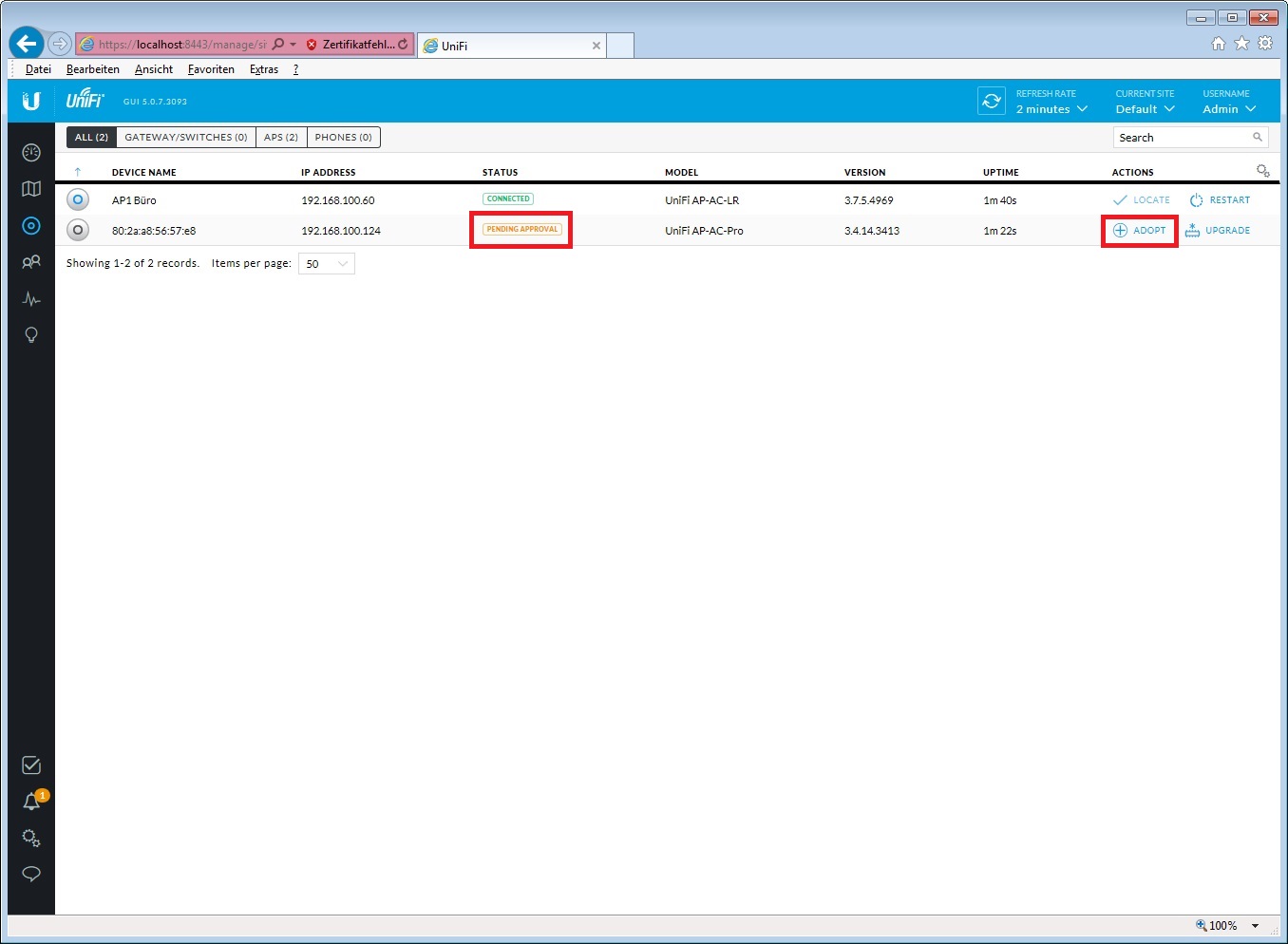
Task: Sort by DEVICE NAME column header
Action: 144,173
